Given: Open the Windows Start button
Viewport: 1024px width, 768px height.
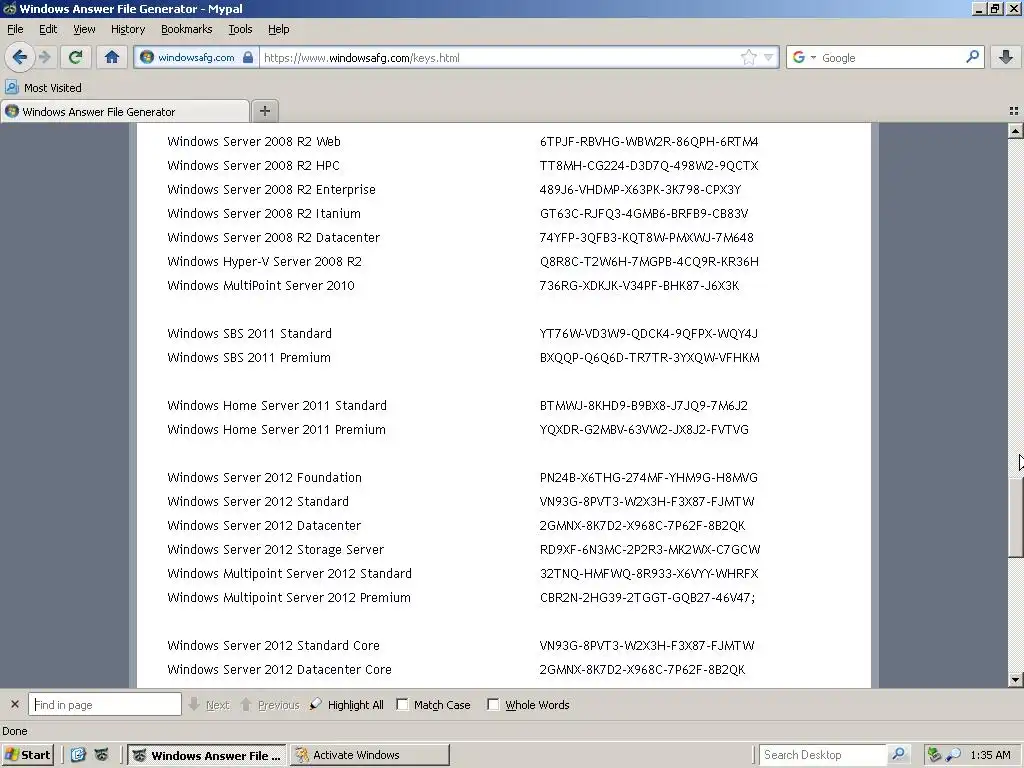Looking at the screenshot, I should [x=27, y=755].
